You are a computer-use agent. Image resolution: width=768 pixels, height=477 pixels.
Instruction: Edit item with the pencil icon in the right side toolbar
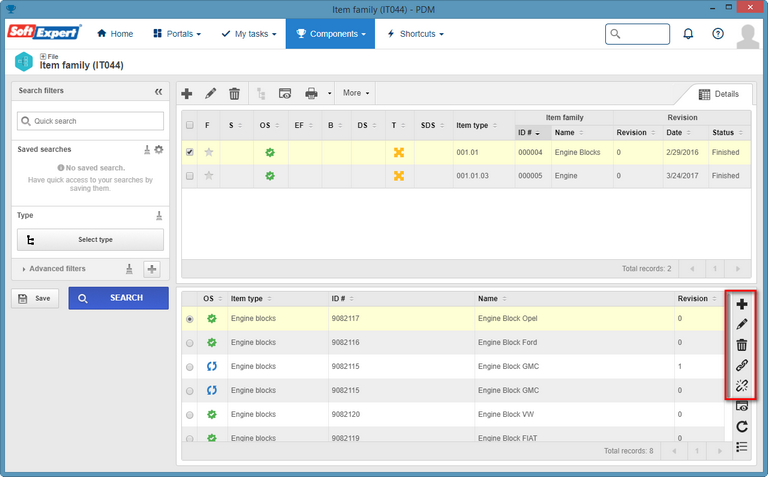[x=742, y=324]
